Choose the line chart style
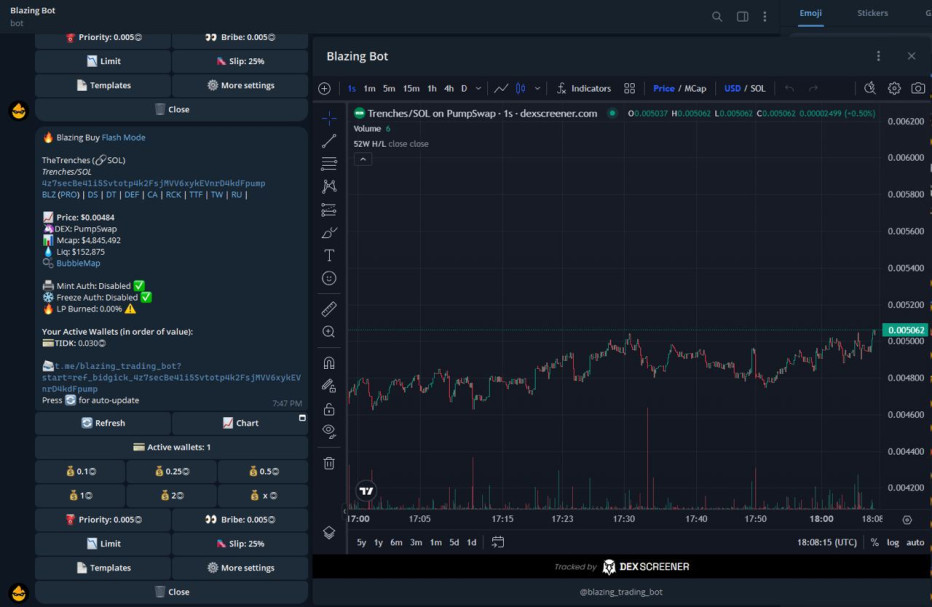This screenshot has height=607, width=932. point(501,89)
